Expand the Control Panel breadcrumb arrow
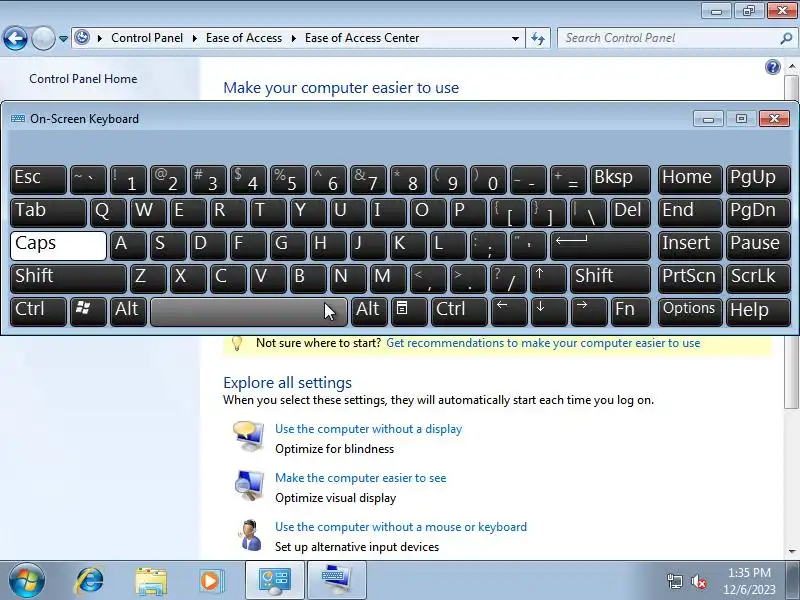800x600 pixels. (x=194, y=38)
